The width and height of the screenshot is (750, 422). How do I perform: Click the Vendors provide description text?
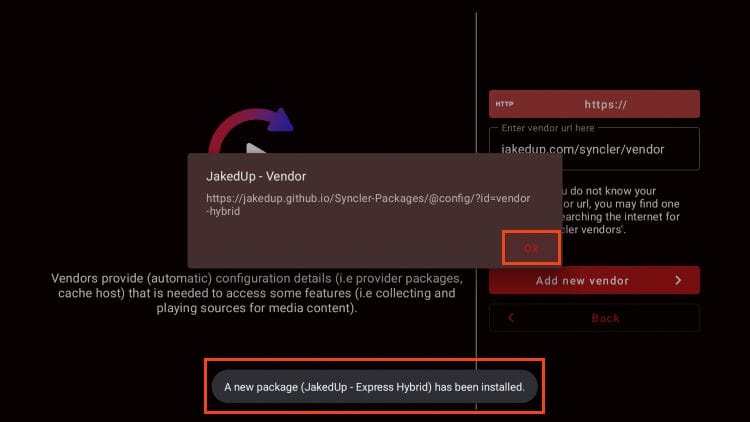(257, 293)
